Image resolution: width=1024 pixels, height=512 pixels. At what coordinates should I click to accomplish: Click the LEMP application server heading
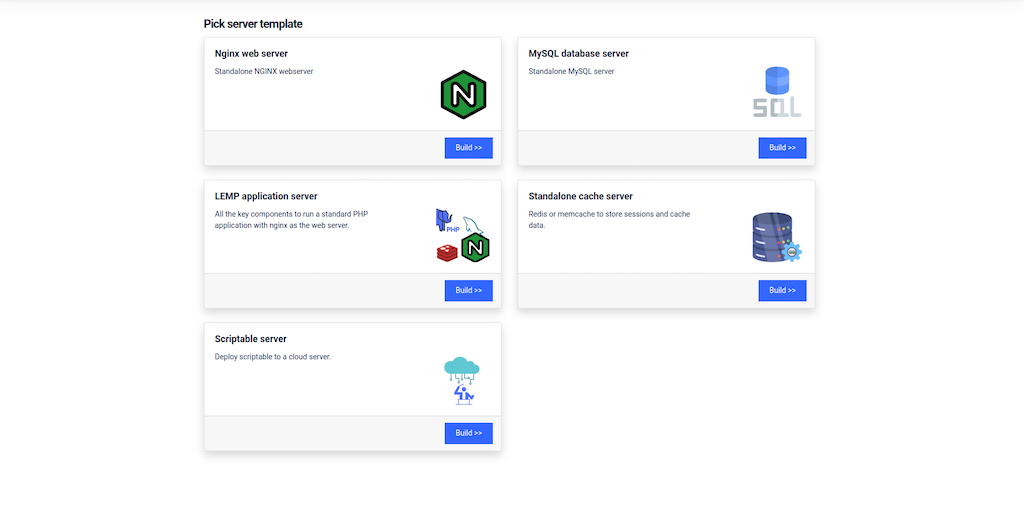(266, 197)
